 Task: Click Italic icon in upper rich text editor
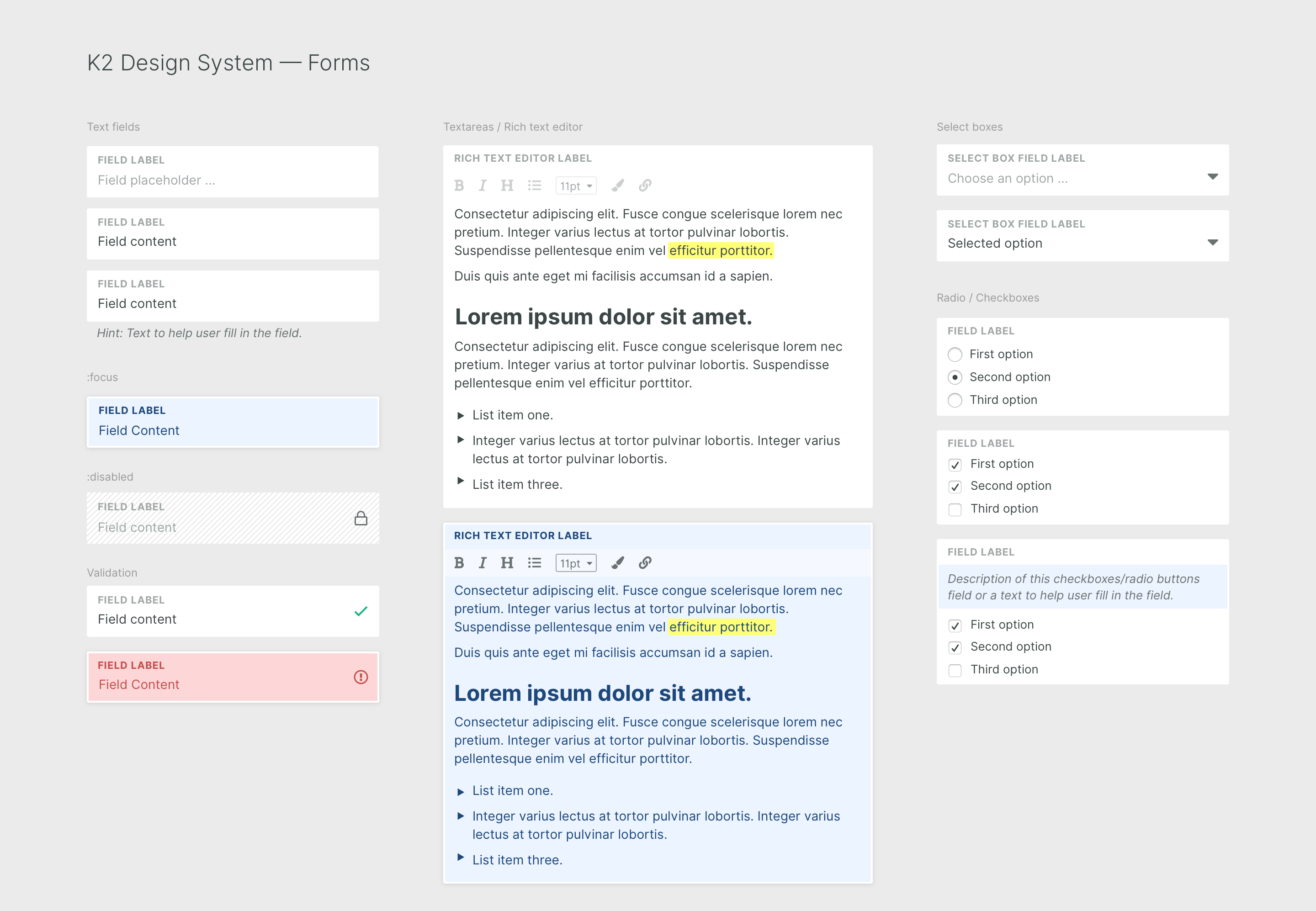(x=483, y=185)
